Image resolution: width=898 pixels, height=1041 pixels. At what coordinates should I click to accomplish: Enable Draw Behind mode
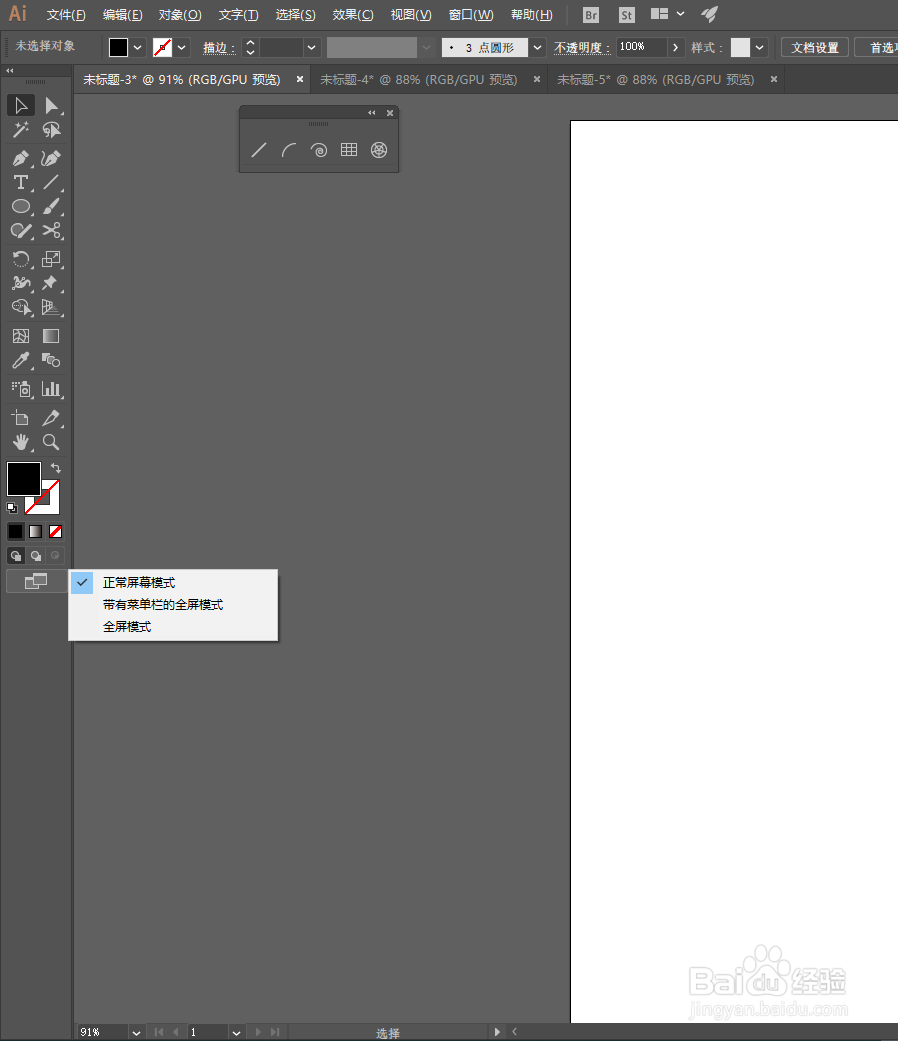[36, 556]
